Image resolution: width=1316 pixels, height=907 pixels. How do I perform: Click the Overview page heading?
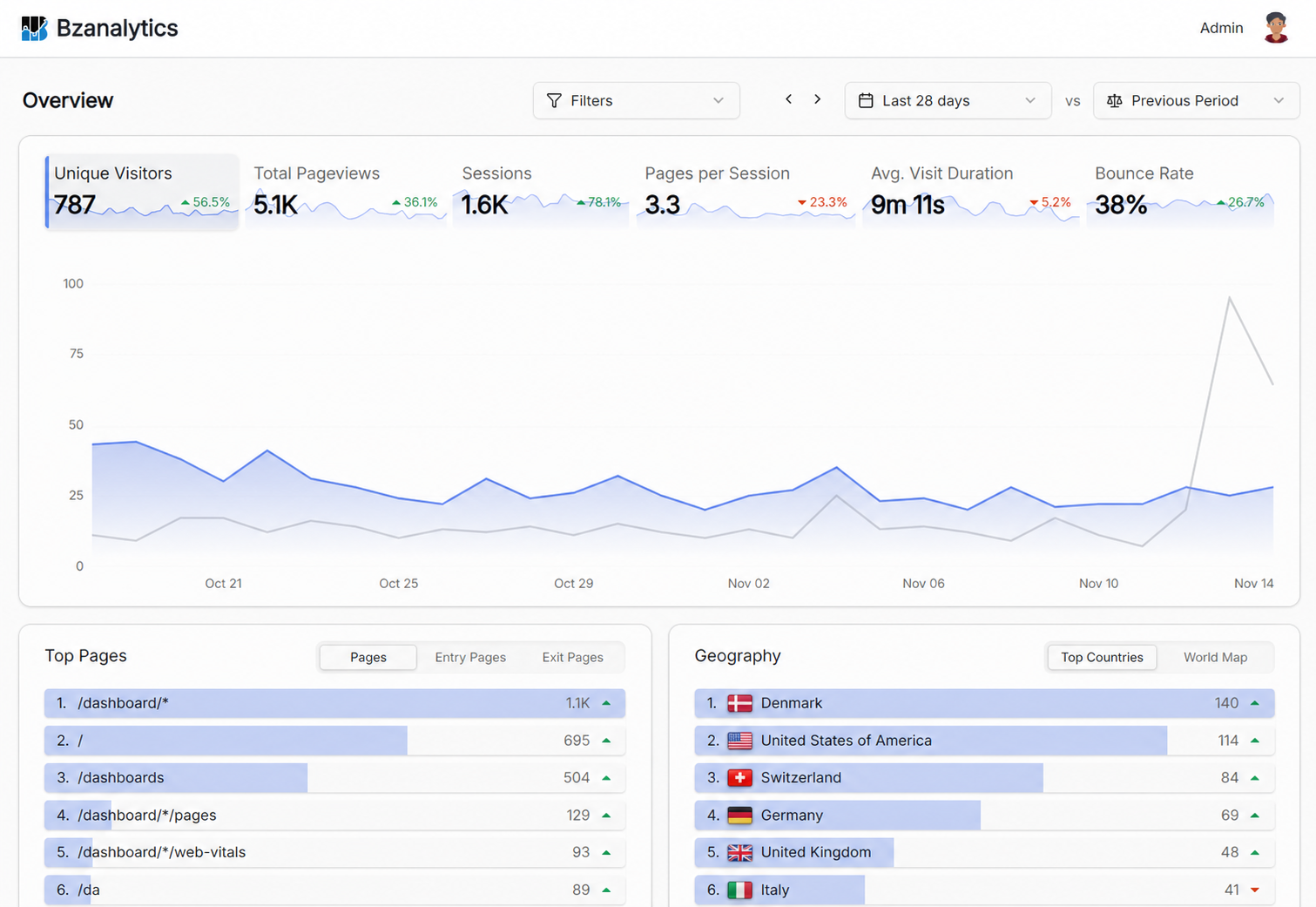pyautogui.click(x=68, y=100)
